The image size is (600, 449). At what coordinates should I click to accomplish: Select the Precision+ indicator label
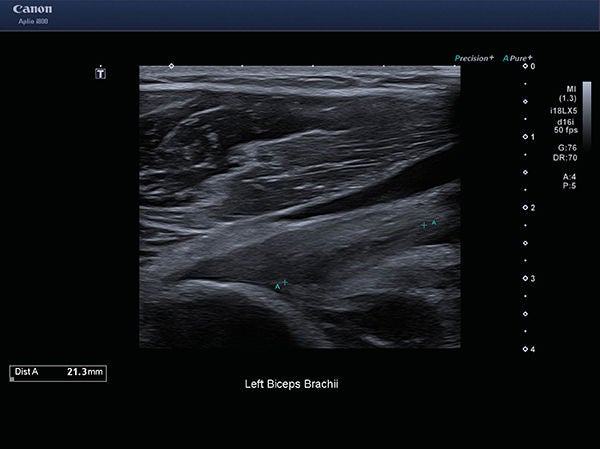[x=474, y=58]
